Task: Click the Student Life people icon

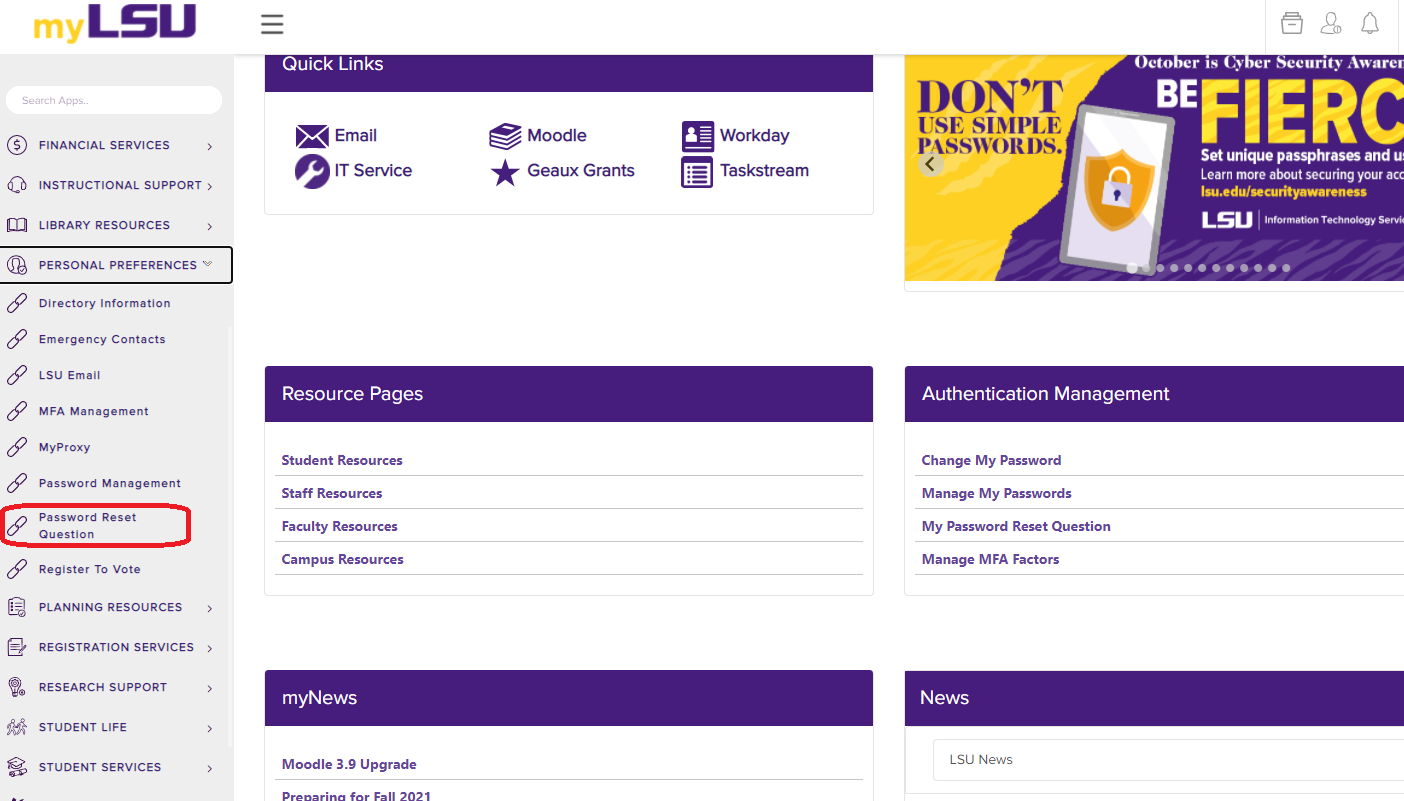Action: (17, 727)
